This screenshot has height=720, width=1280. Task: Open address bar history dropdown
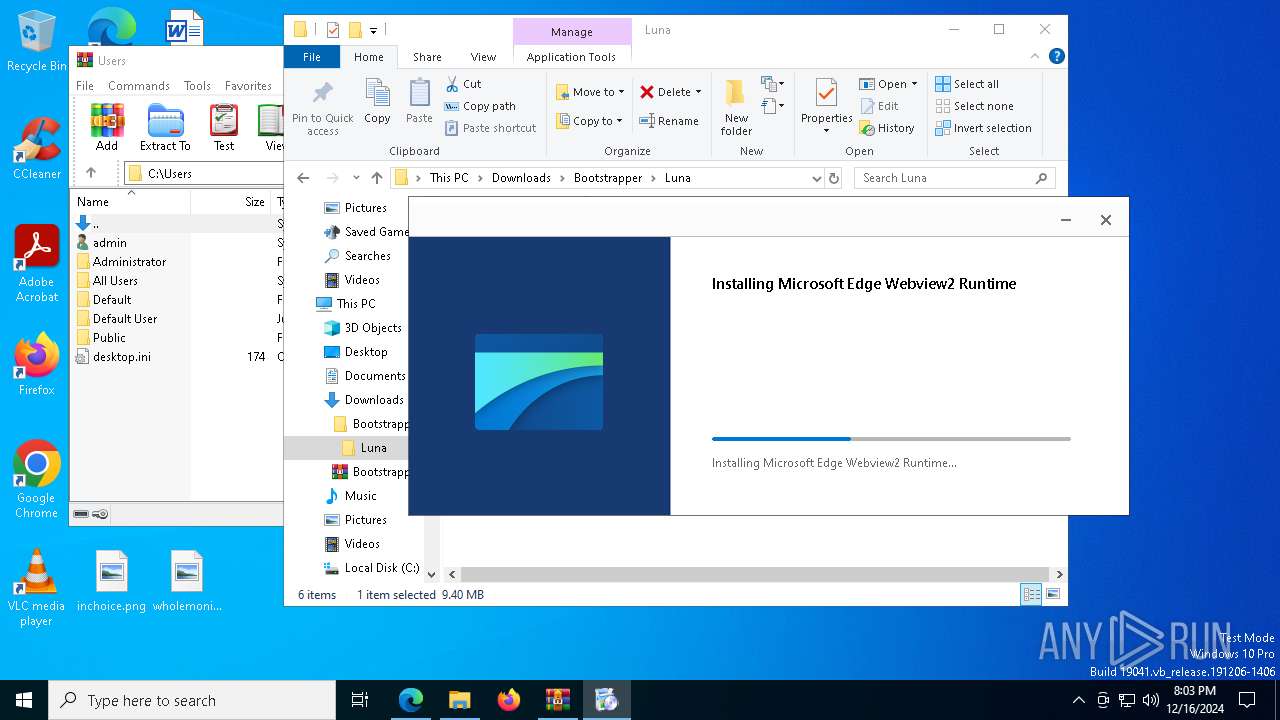(817, 178)
